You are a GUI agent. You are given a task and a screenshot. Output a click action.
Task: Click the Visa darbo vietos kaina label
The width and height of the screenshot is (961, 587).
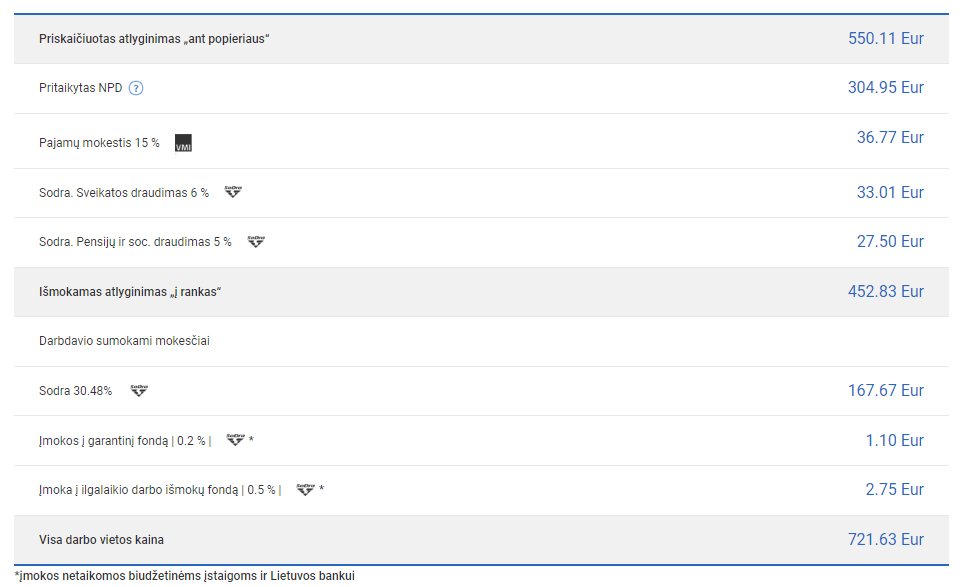101,540
